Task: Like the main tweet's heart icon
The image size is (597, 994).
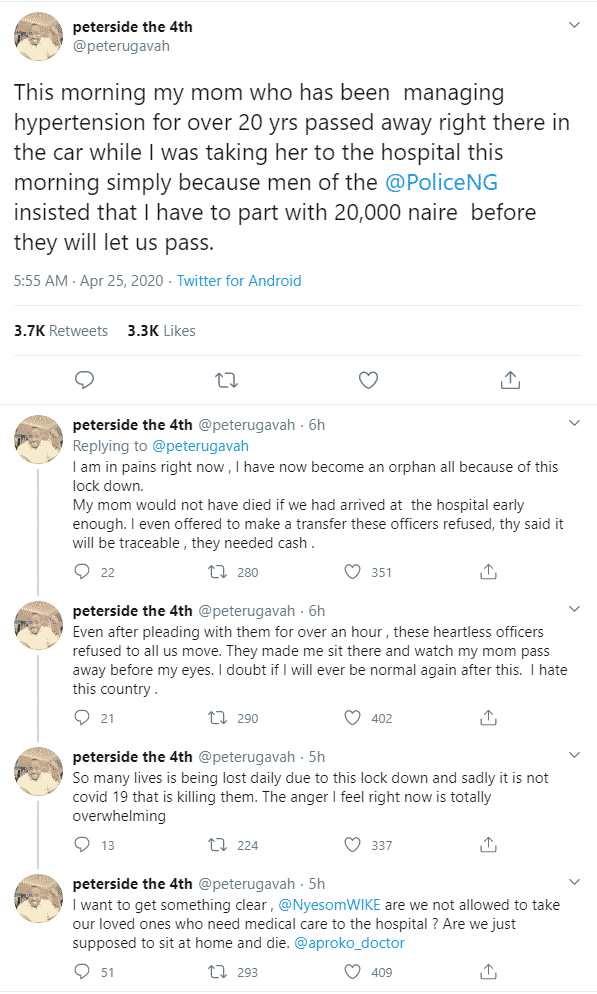Action: (368, 380)
